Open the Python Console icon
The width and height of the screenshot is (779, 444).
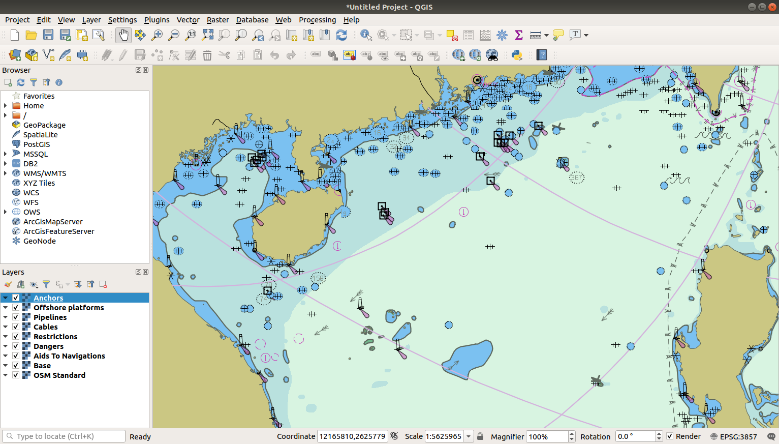518,54
